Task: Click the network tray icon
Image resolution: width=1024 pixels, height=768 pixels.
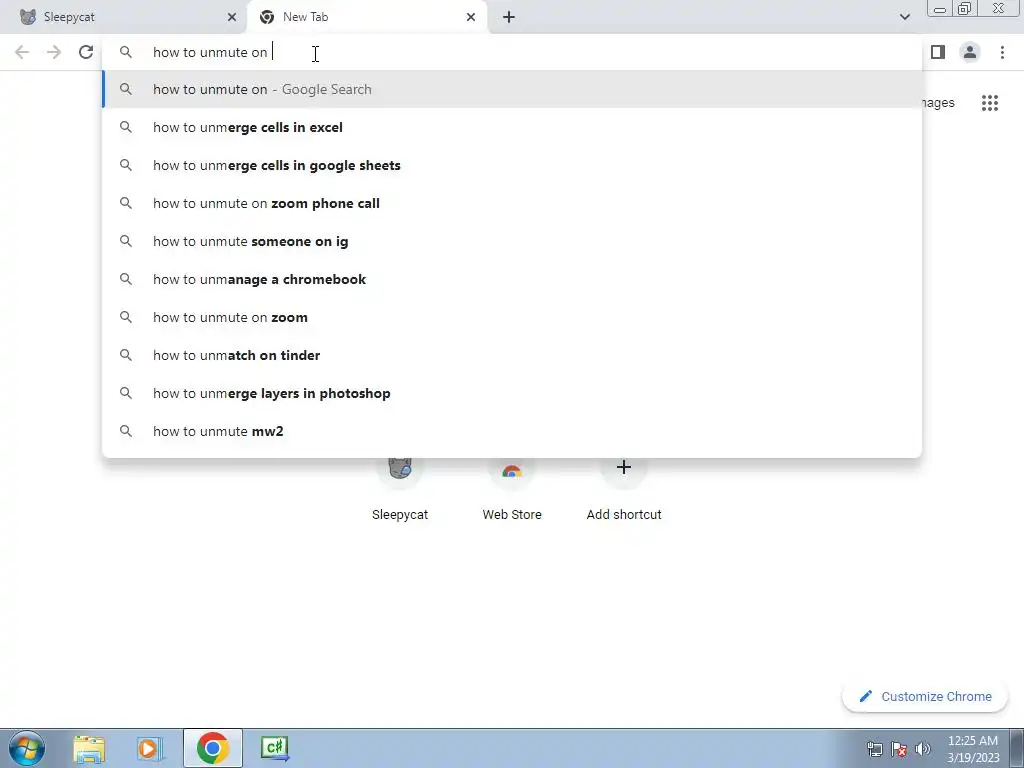Action: 874,749
